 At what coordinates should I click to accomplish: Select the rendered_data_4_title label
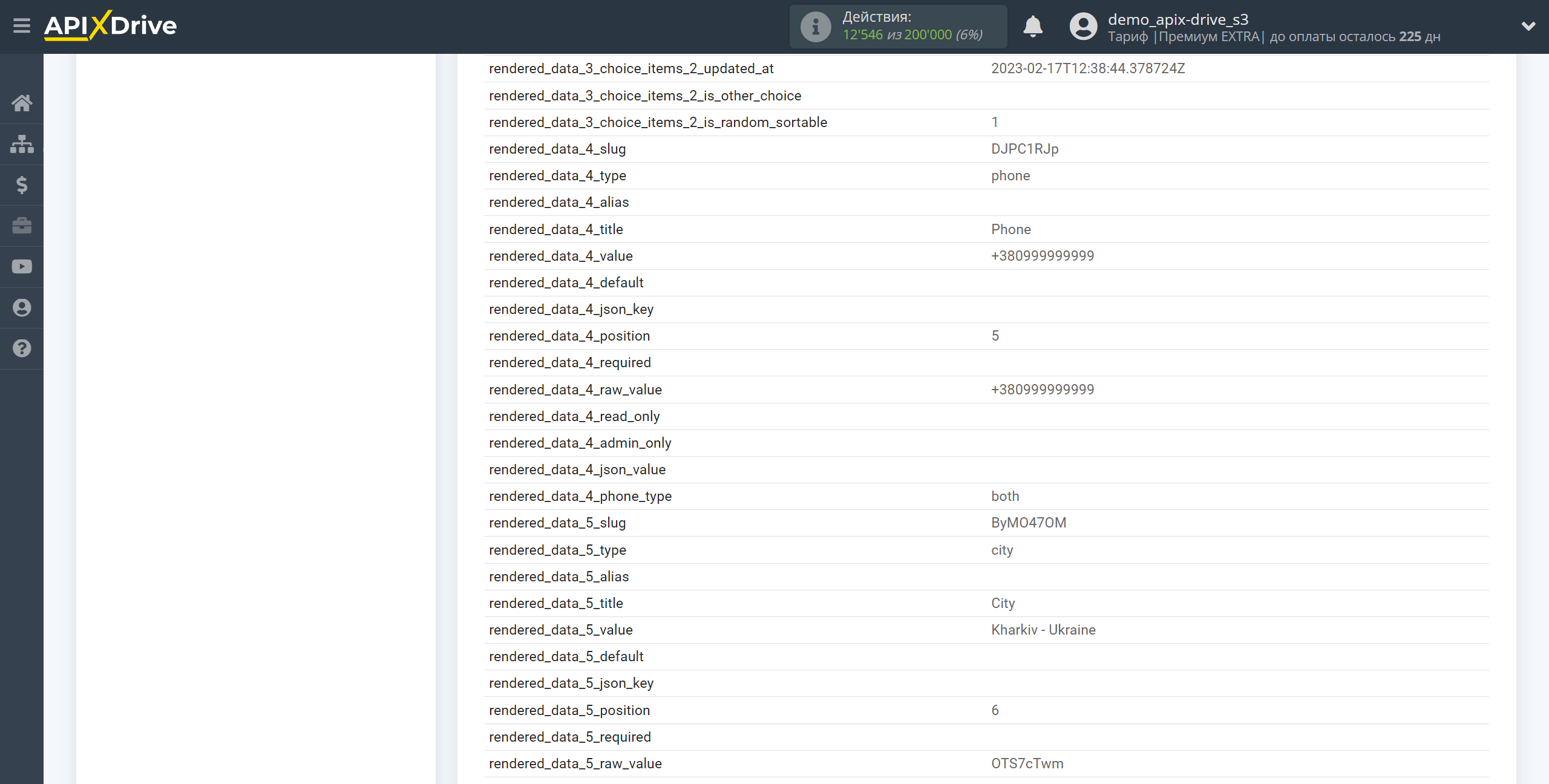(555, 229)
